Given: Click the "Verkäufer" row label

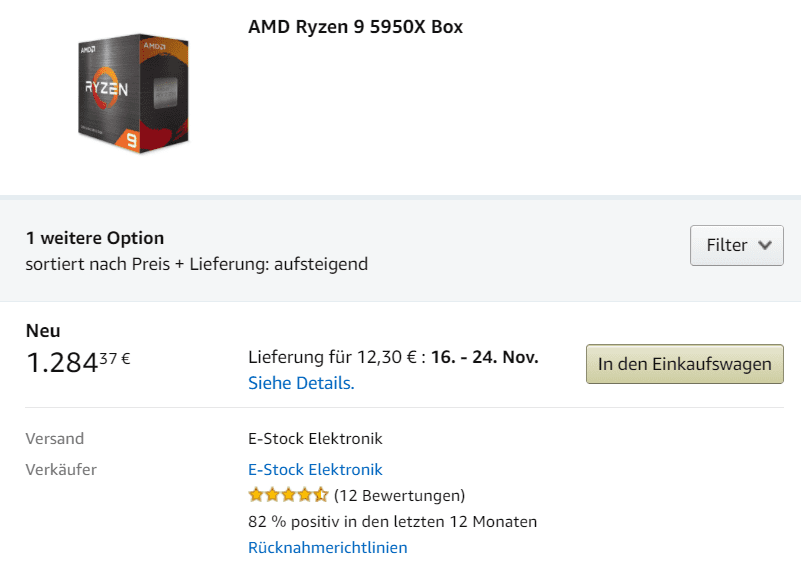Looking at the screenshot, I should (61, 469).
